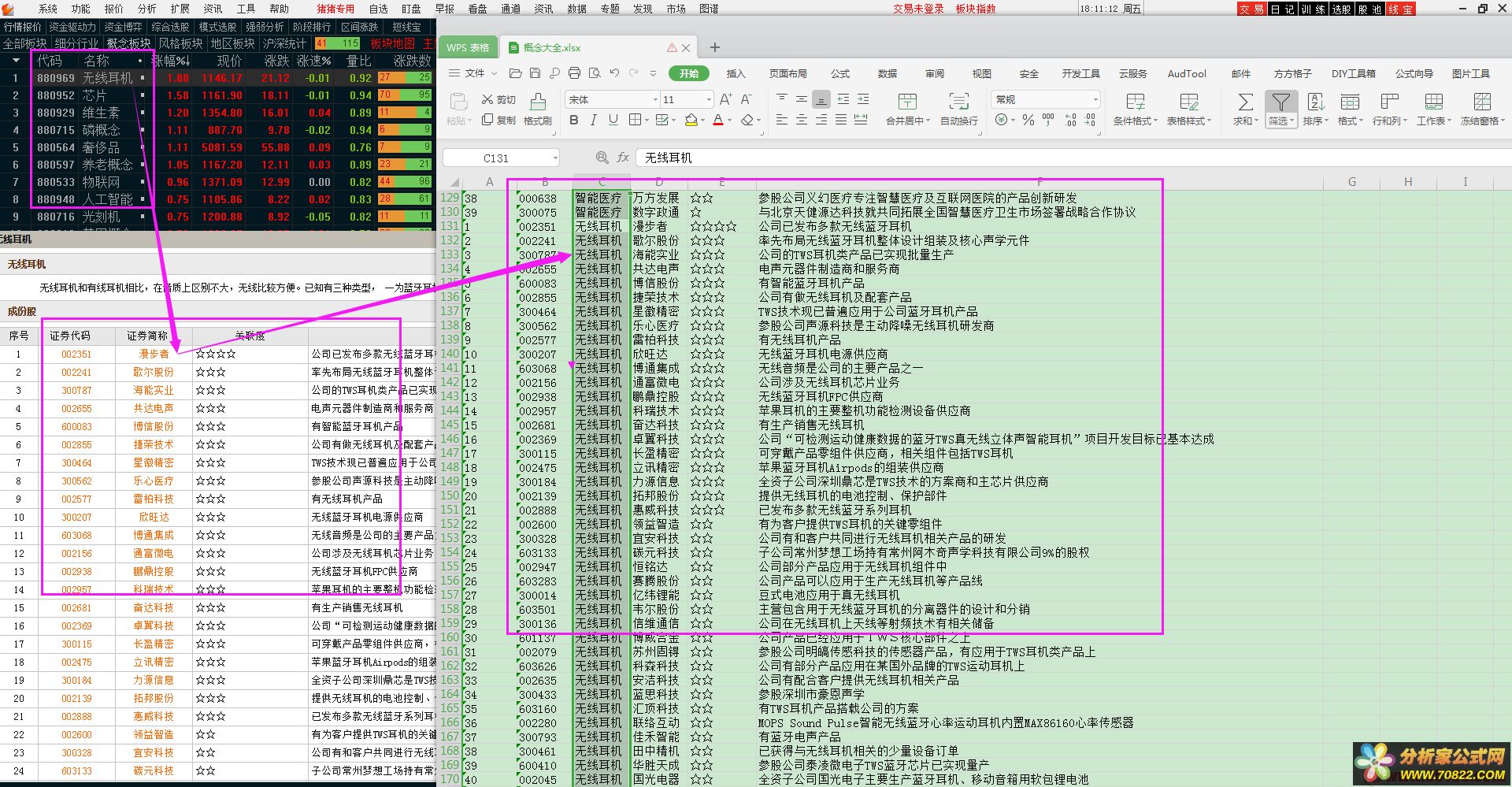Center text horizontally in WPS ribbon
Screen dimensions: 1512x787
[802, 120]
